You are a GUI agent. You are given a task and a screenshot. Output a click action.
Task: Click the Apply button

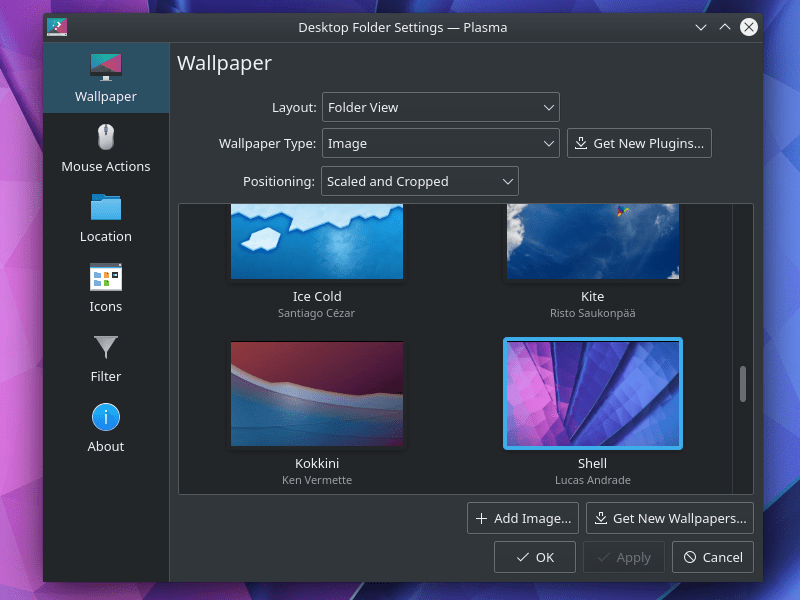click(x=623, y=557)
